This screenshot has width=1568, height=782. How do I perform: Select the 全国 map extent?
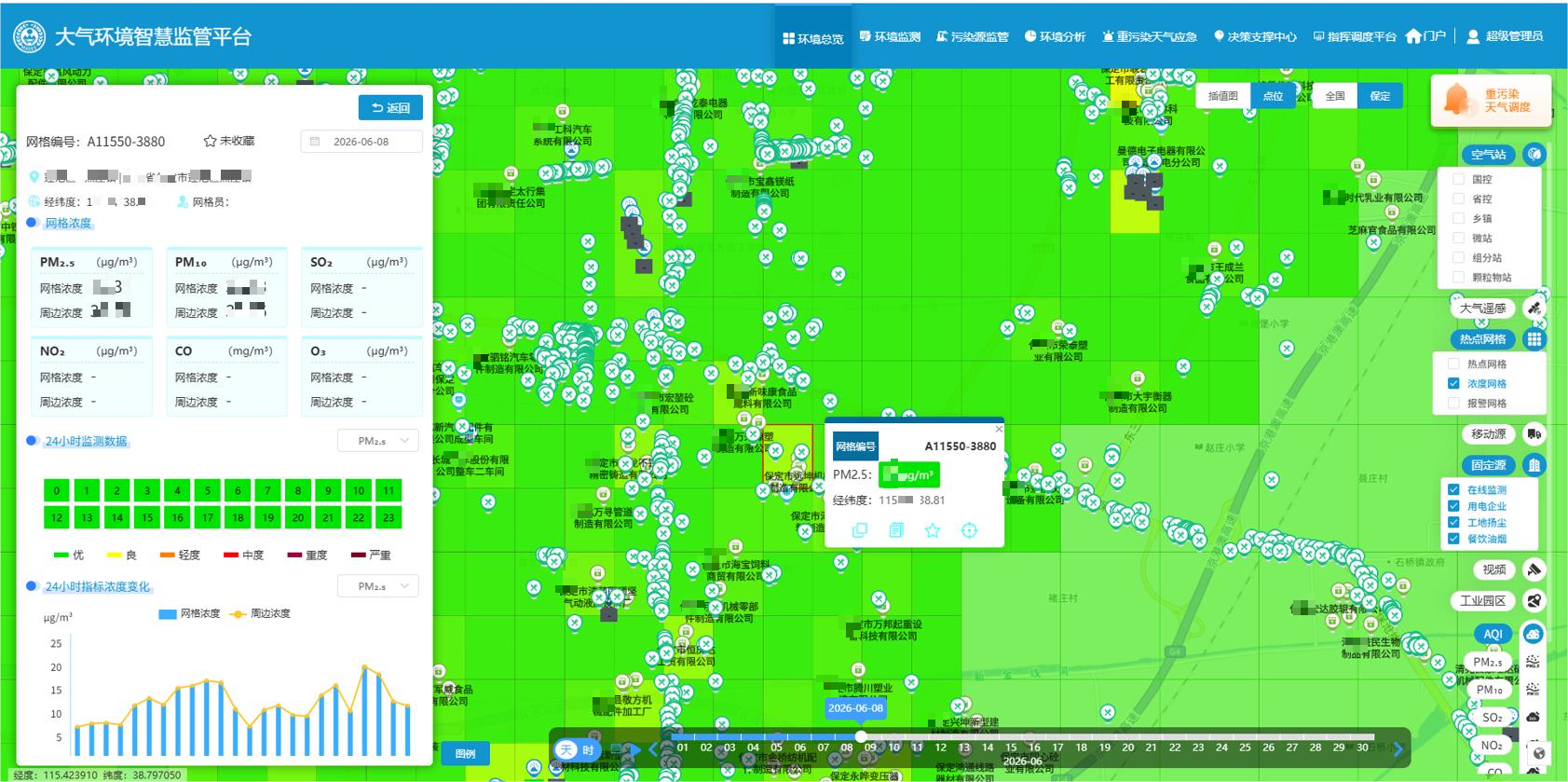(1335, 96)
